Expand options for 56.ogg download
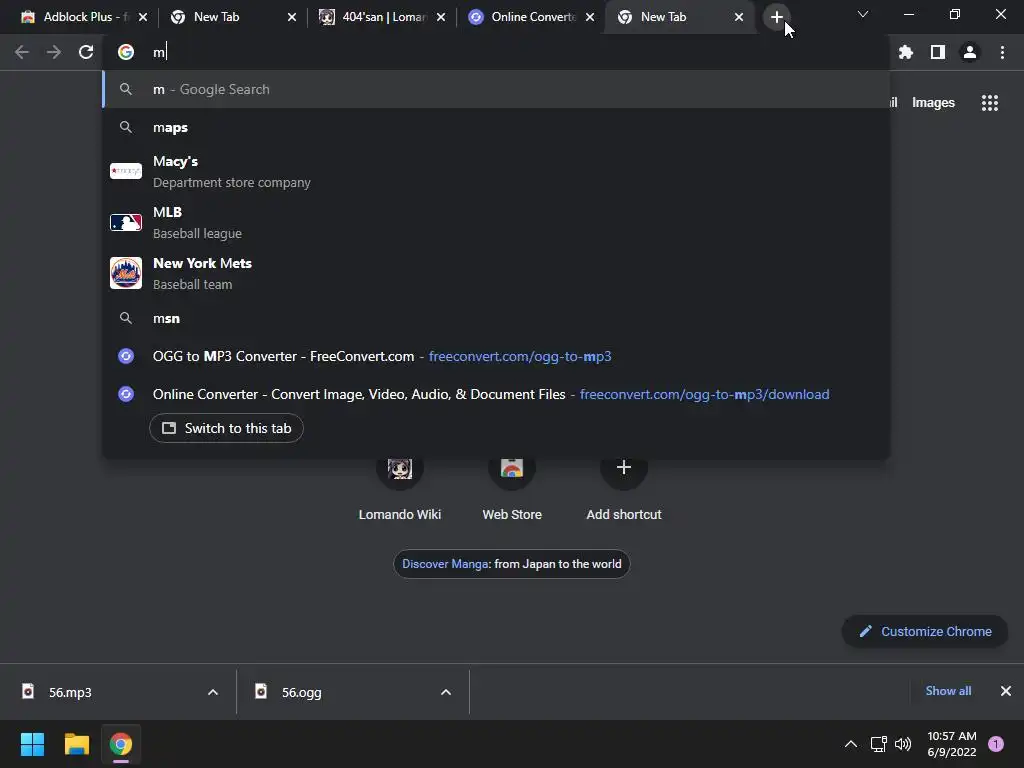1024x768 pixels. click(x=446, y=692)
